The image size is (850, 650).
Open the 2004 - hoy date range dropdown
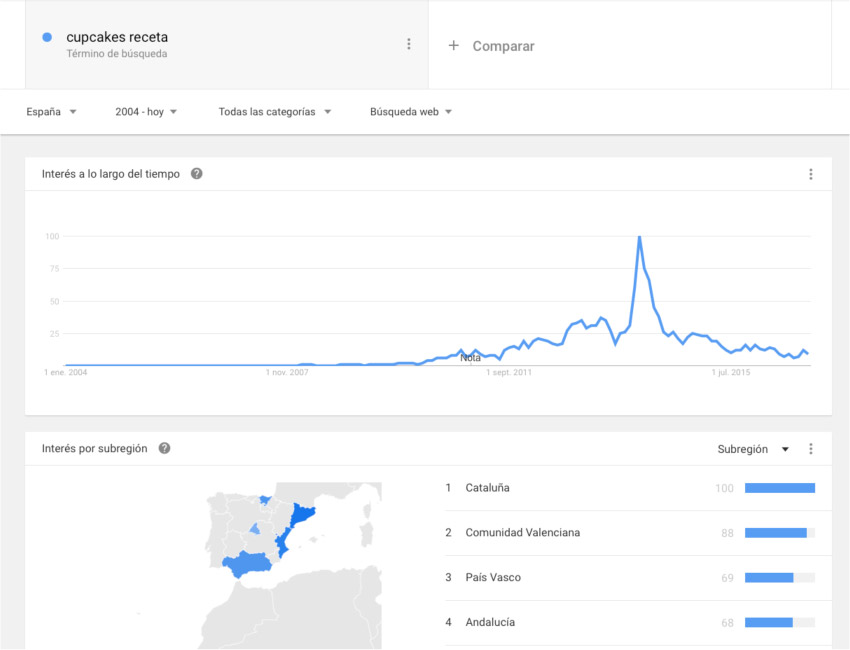pyautogui.click(x=146, y=111)
